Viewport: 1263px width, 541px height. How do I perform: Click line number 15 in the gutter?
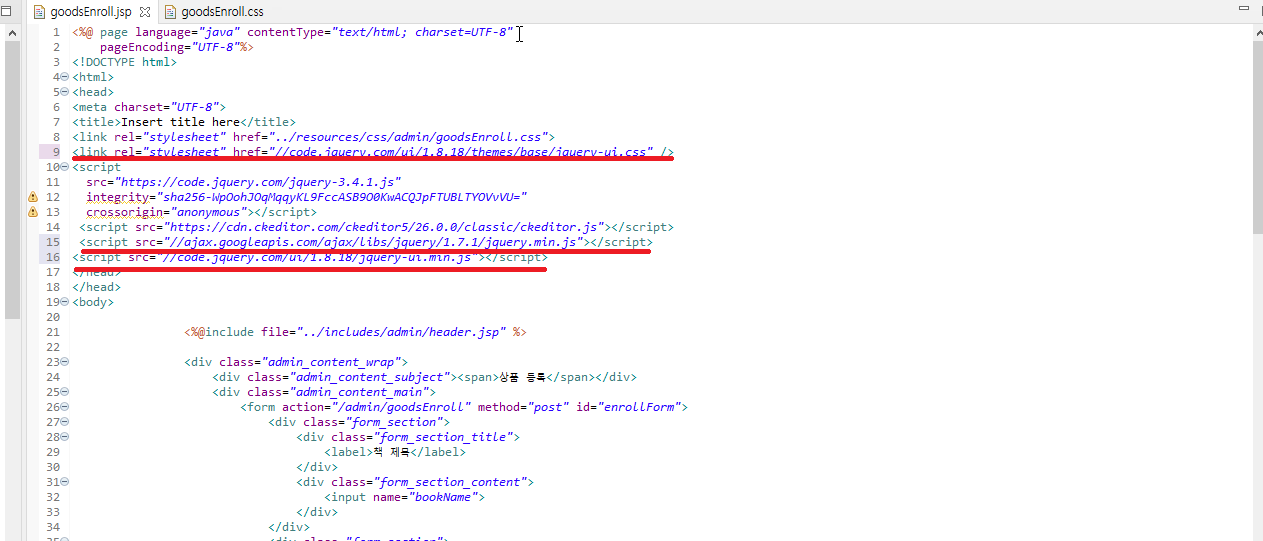tap(53, 242)
